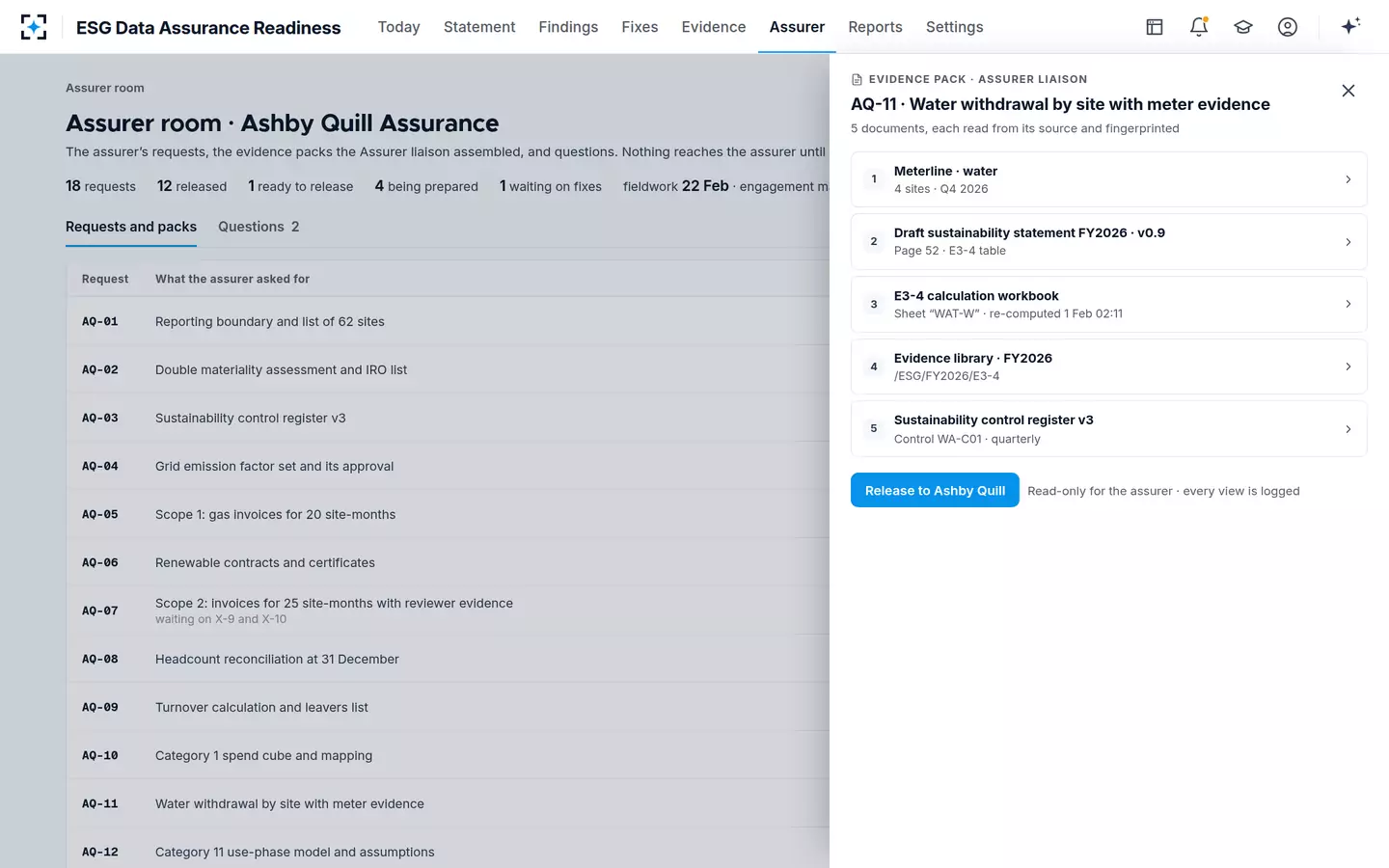Open the AI sparkle assistant icon

click(1350, 26)
